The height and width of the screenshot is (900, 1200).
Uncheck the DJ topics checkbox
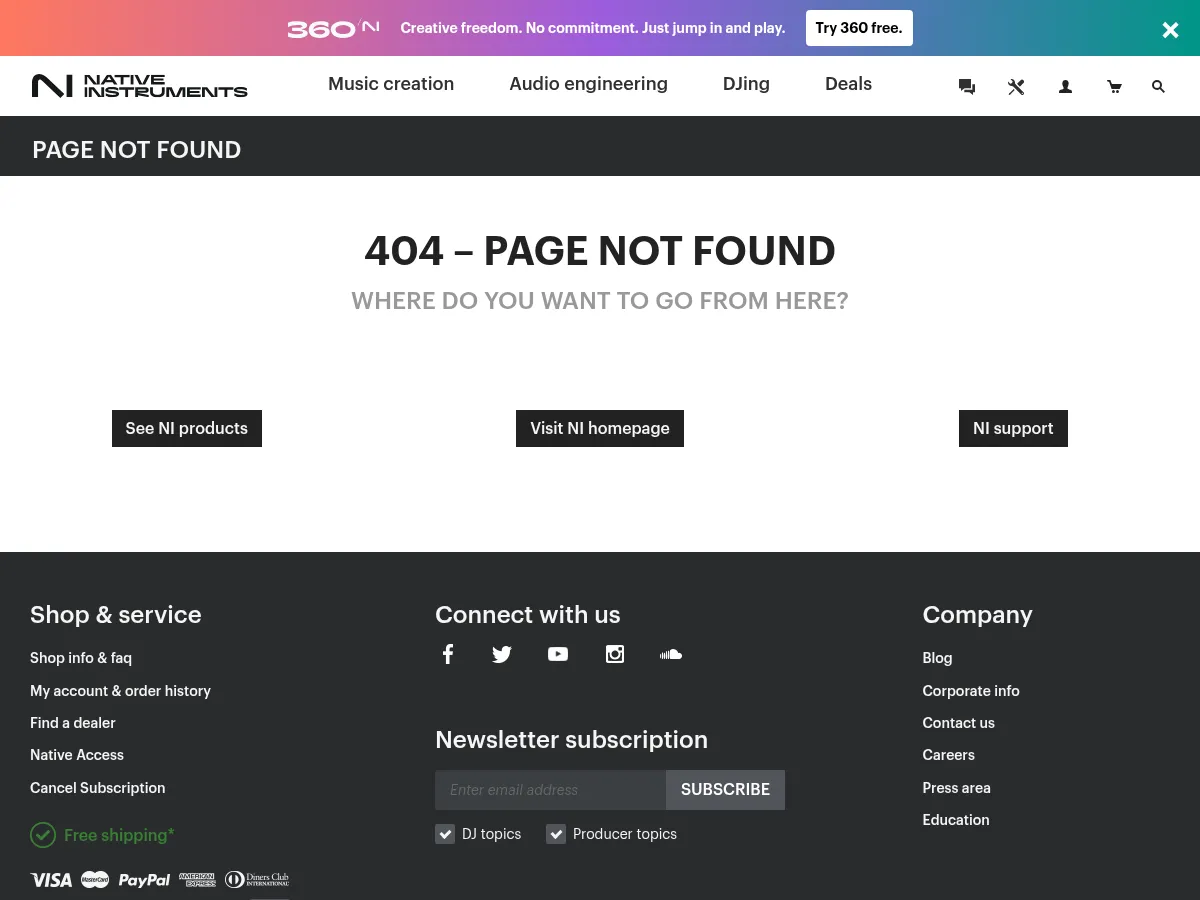pos(445,834)
